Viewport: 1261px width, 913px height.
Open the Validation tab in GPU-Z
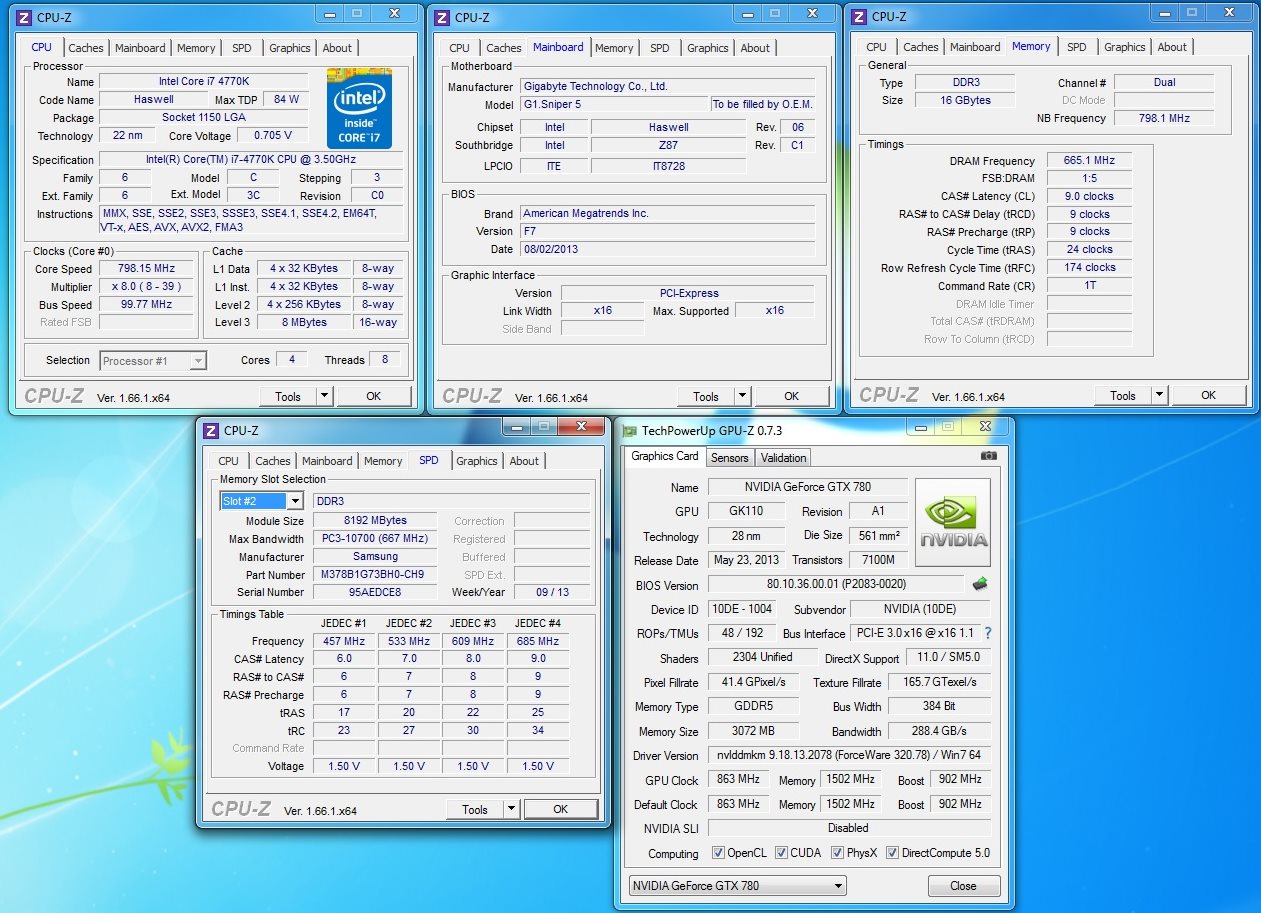[783, 457]
